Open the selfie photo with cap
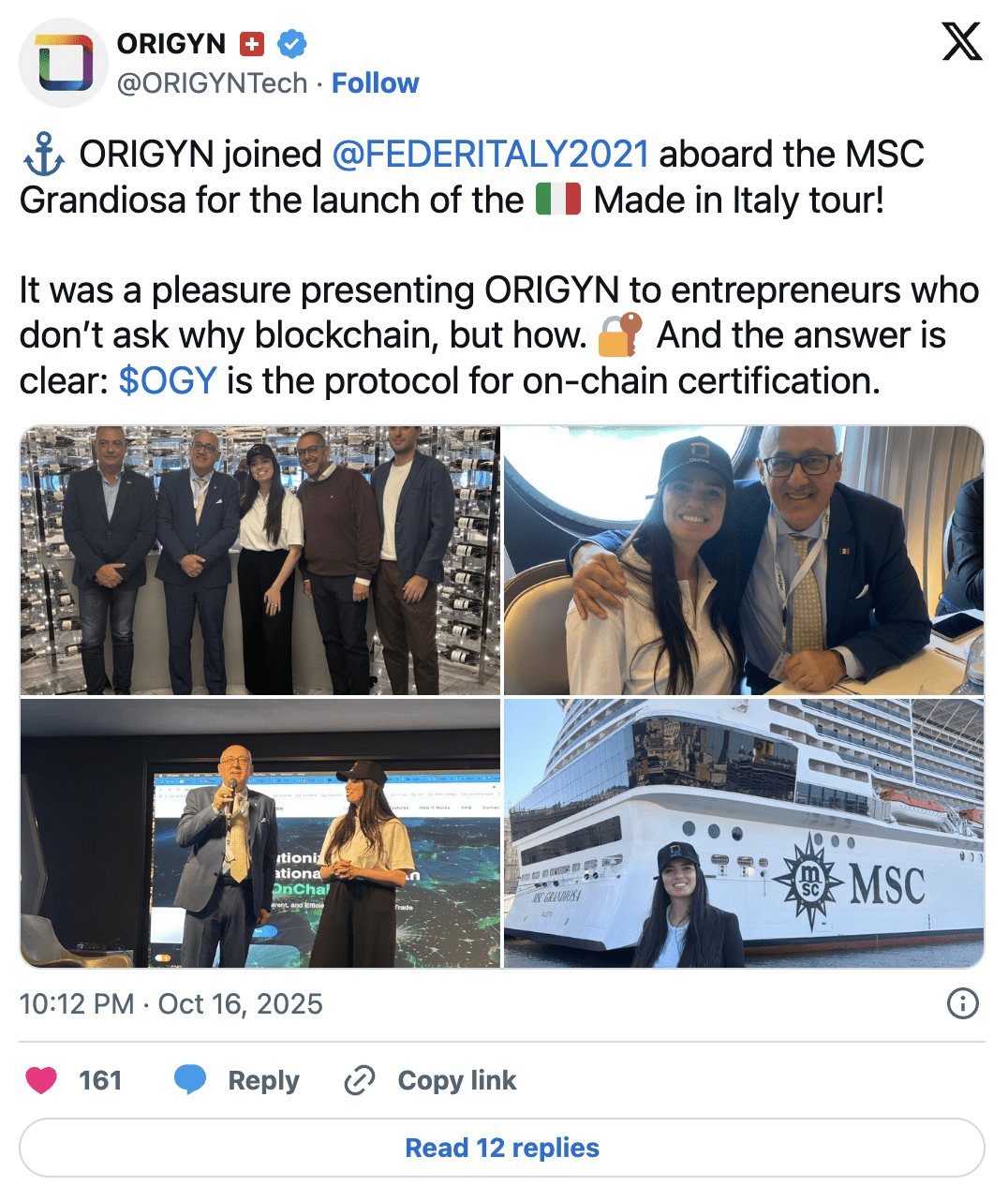Screen dimensions: 1008x1201 point(744,560)
